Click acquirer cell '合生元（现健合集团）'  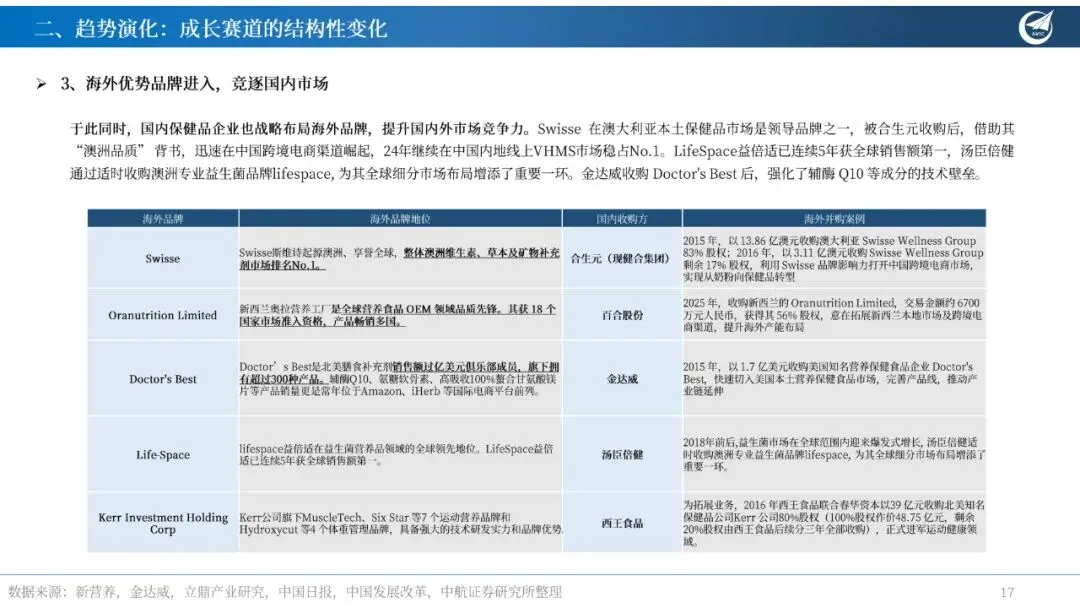(622, 258)
